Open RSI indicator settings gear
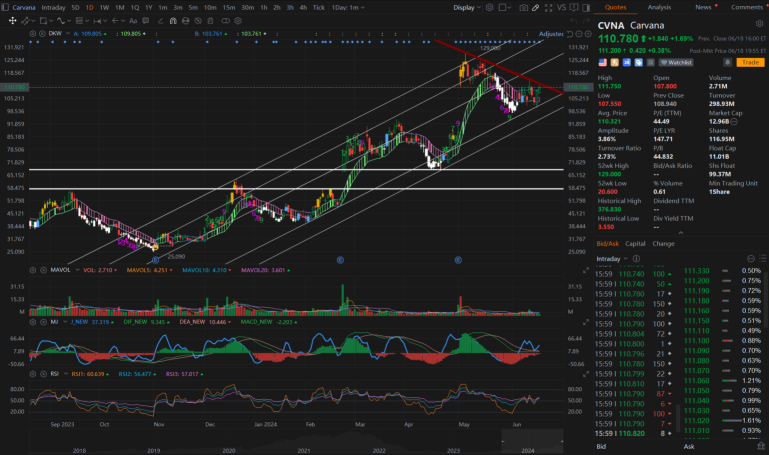The width and height of the screenshot is (769, 455). 32,374
